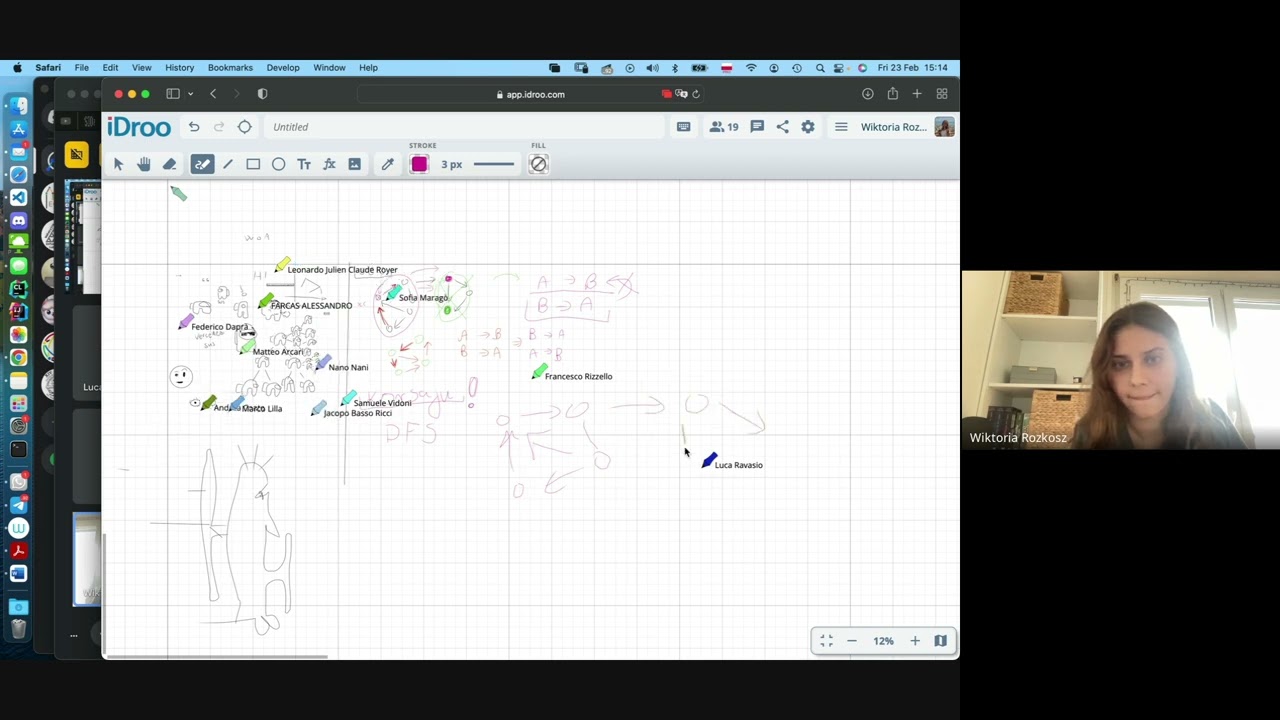Viewport: 1280px width, 720px height.
Task: Click the Untitled board name field
Action: pos(465,127)
